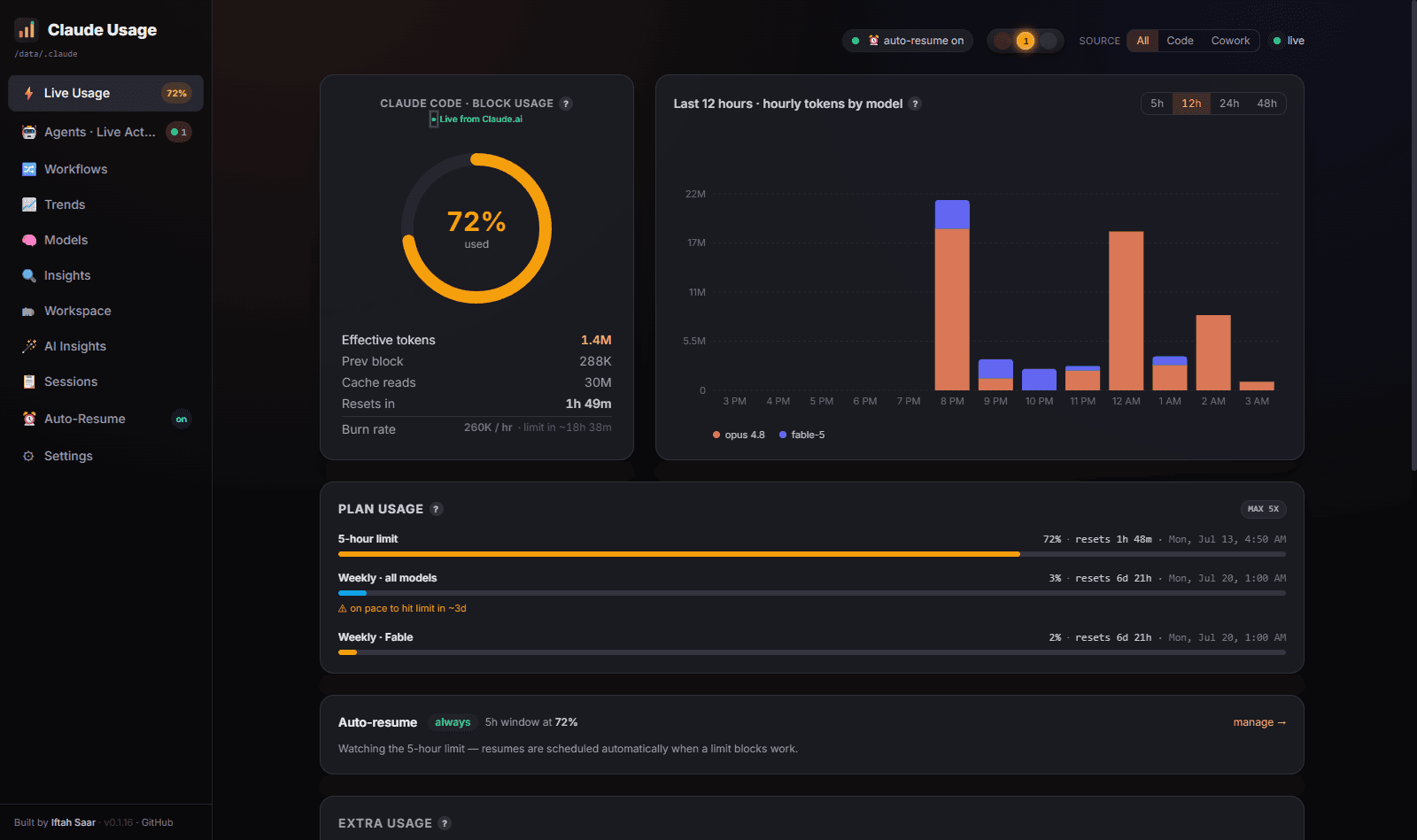Click the warning triangle on the pace notice
Image resolution: width=1417 pixels, height=840 pixels.
[343, 609]
